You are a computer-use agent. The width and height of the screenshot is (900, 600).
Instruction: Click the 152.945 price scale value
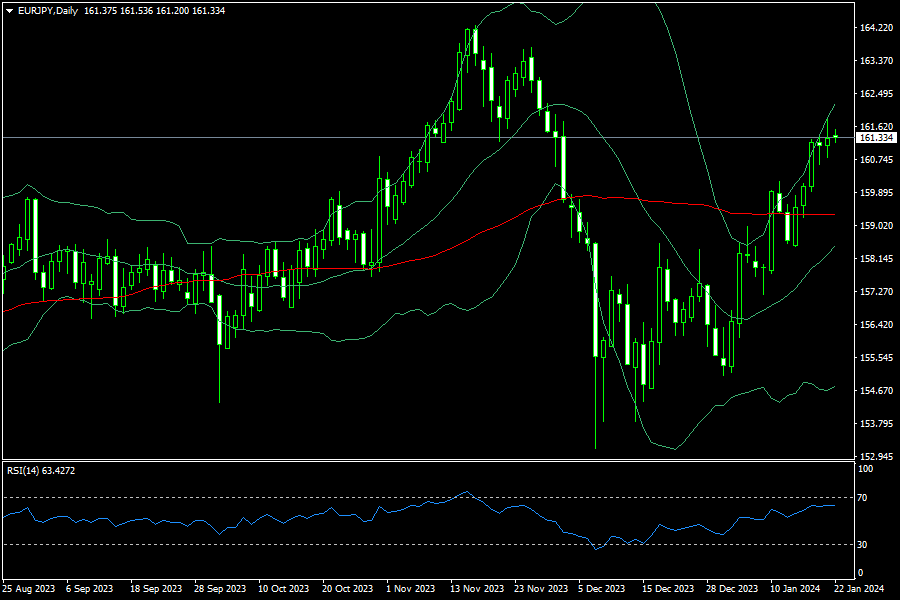coord(876,456)
